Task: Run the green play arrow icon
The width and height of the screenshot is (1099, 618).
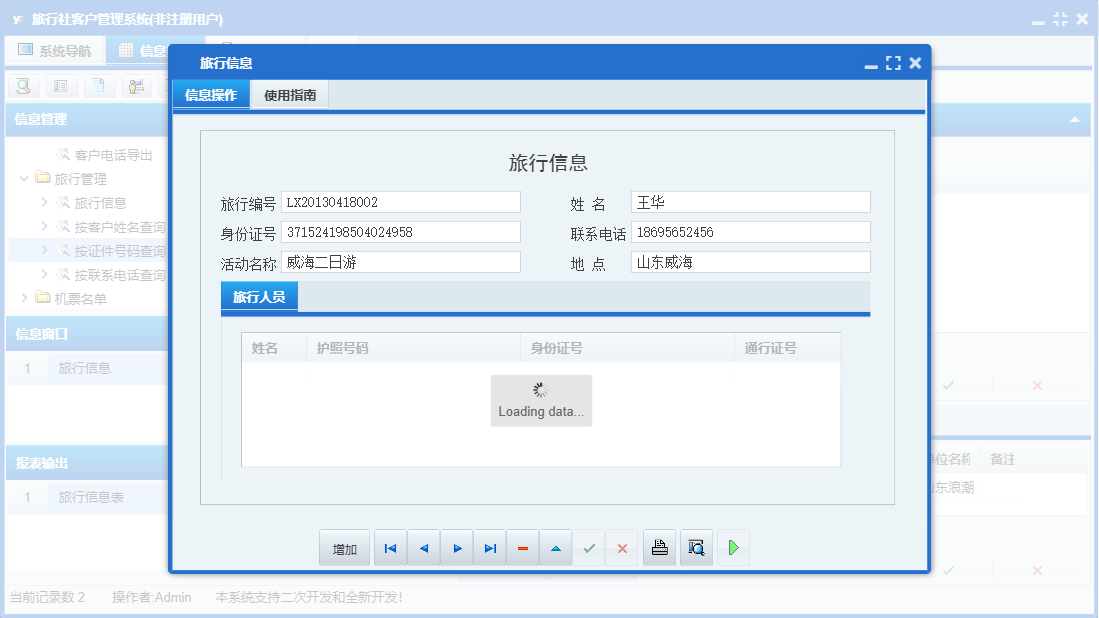Action: coord(733,547)
